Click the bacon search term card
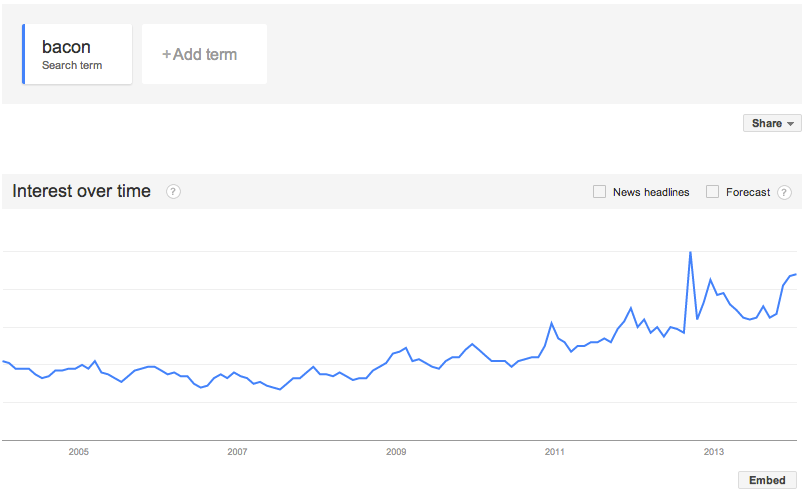Viewport: 807px width, 493px height. (77, 54)
